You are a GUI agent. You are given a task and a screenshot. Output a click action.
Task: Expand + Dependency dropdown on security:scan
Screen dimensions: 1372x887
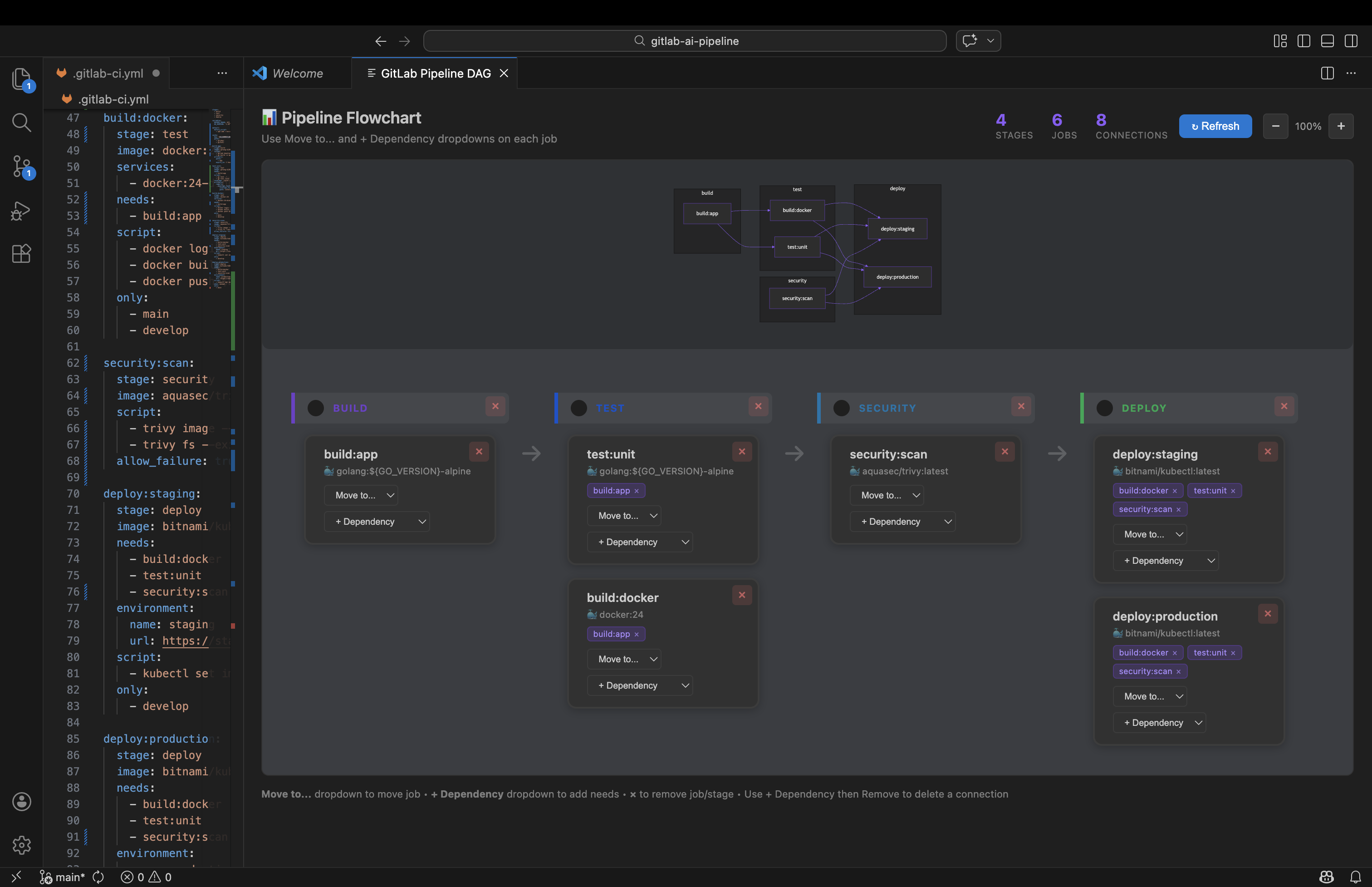(902, 521)
